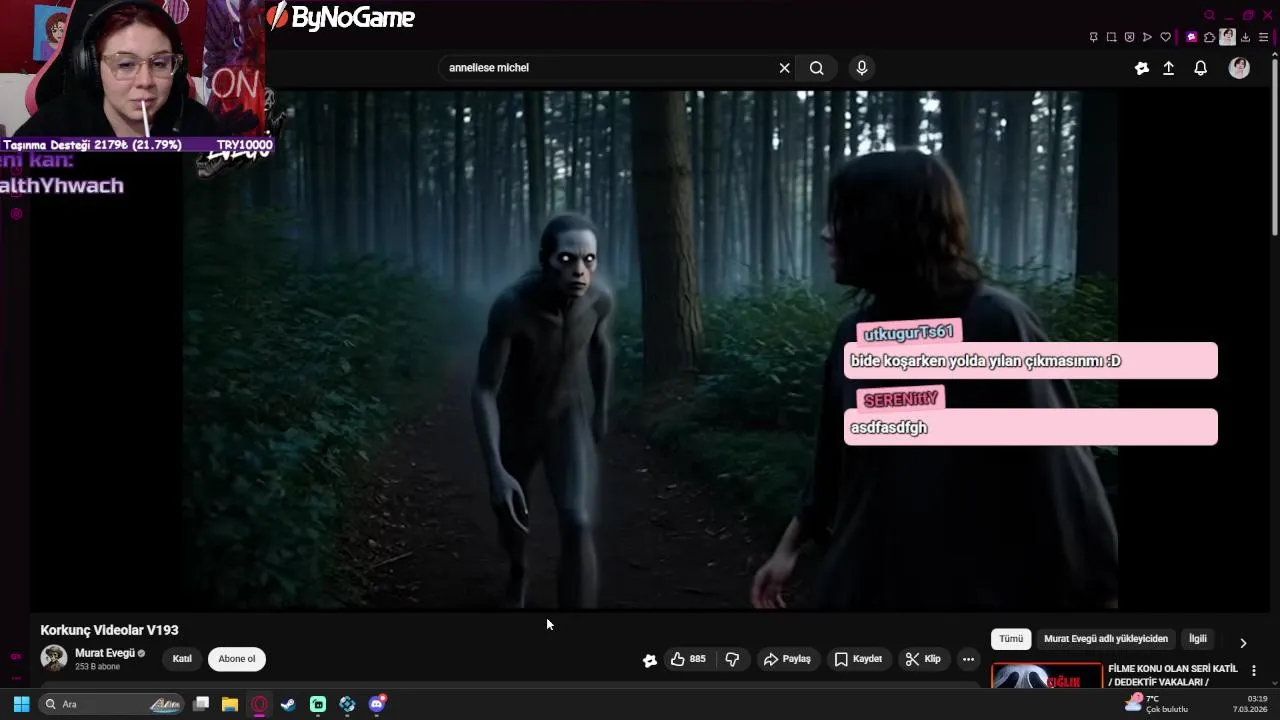Viewport: 1280px width, 720px height.
Task: Select 'Murat Evegü adlı yükleyiciden' chip
Action: tap(1106, 639)
